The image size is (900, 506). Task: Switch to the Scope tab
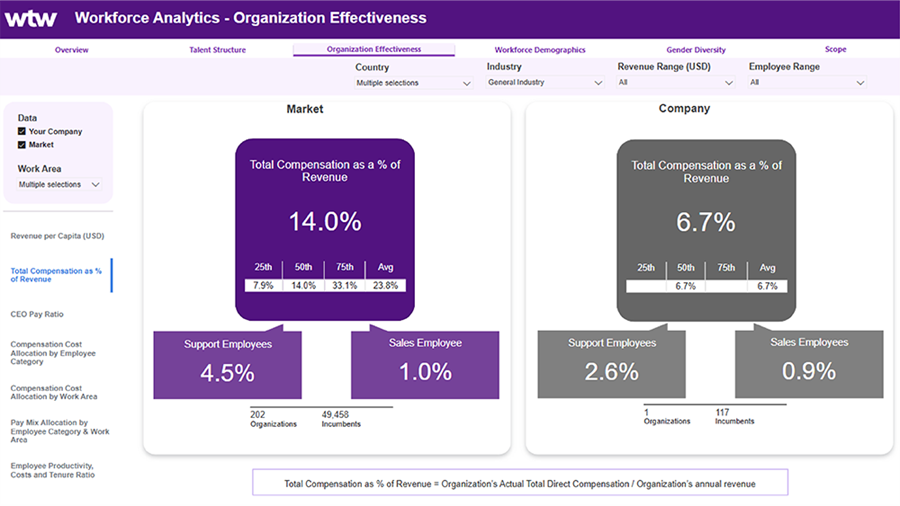pos(835,50)
